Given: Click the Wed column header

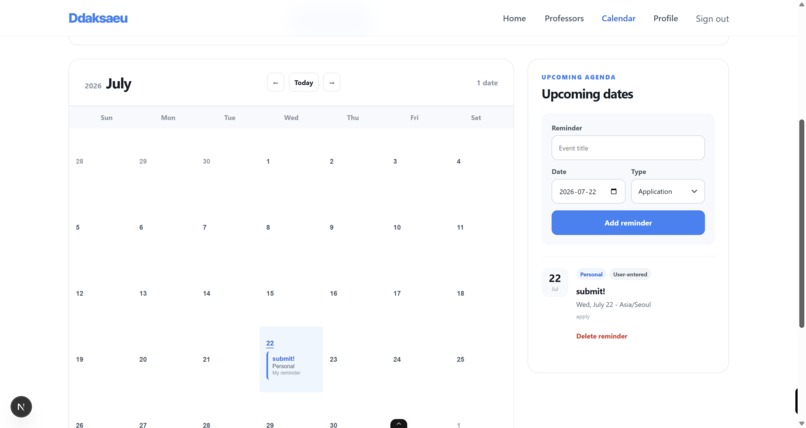Looking at the screenshot, I should point(291,118).
